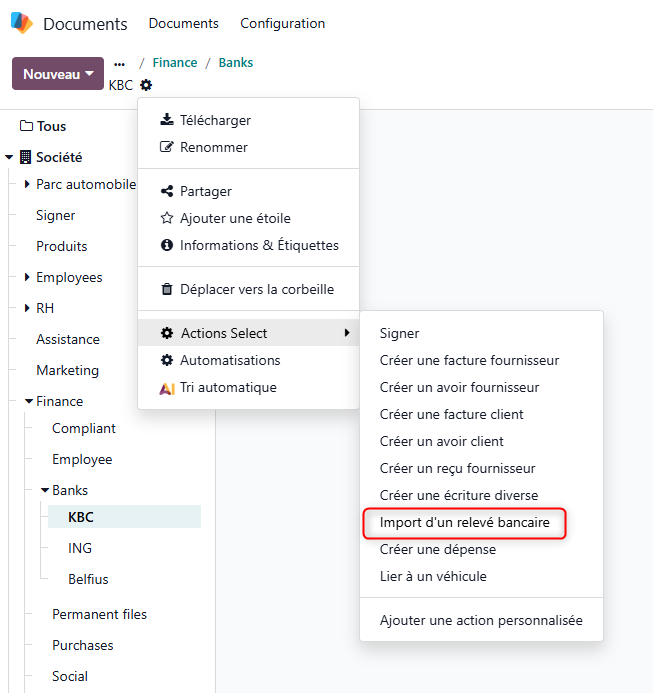Select Import d'un relevé bancaire action

[x=464, y=522]
